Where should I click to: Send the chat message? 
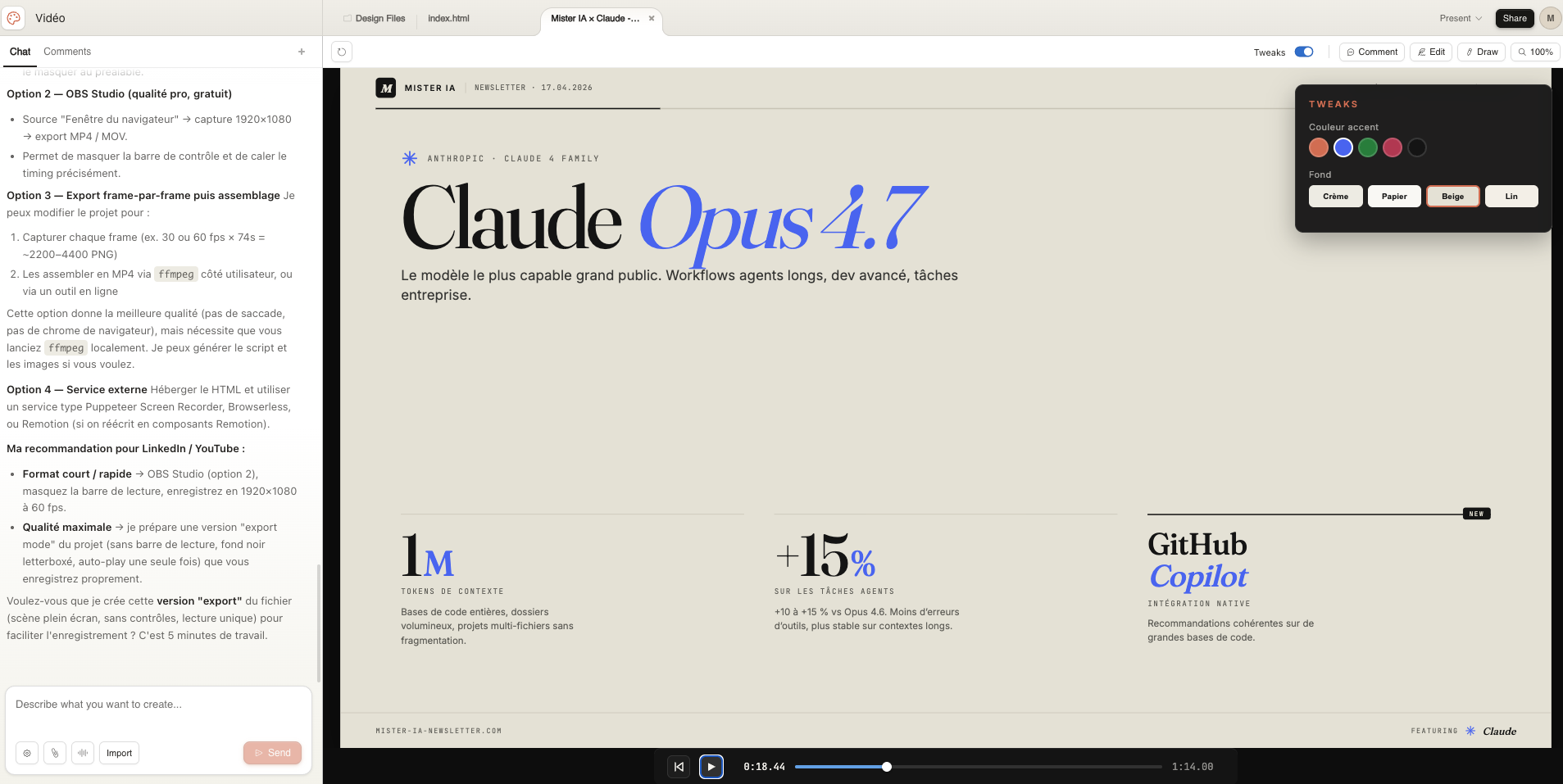coord(272,753)
